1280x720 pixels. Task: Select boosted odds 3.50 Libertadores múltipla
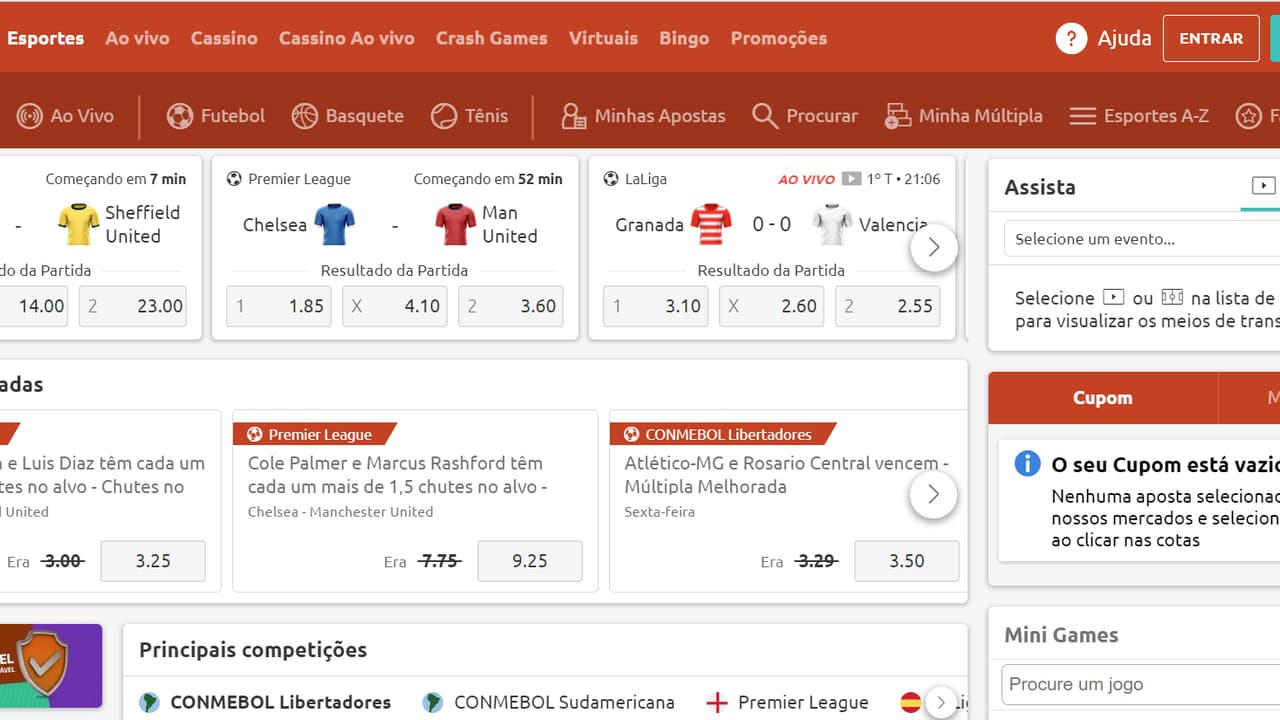click(x=907, y=561)
